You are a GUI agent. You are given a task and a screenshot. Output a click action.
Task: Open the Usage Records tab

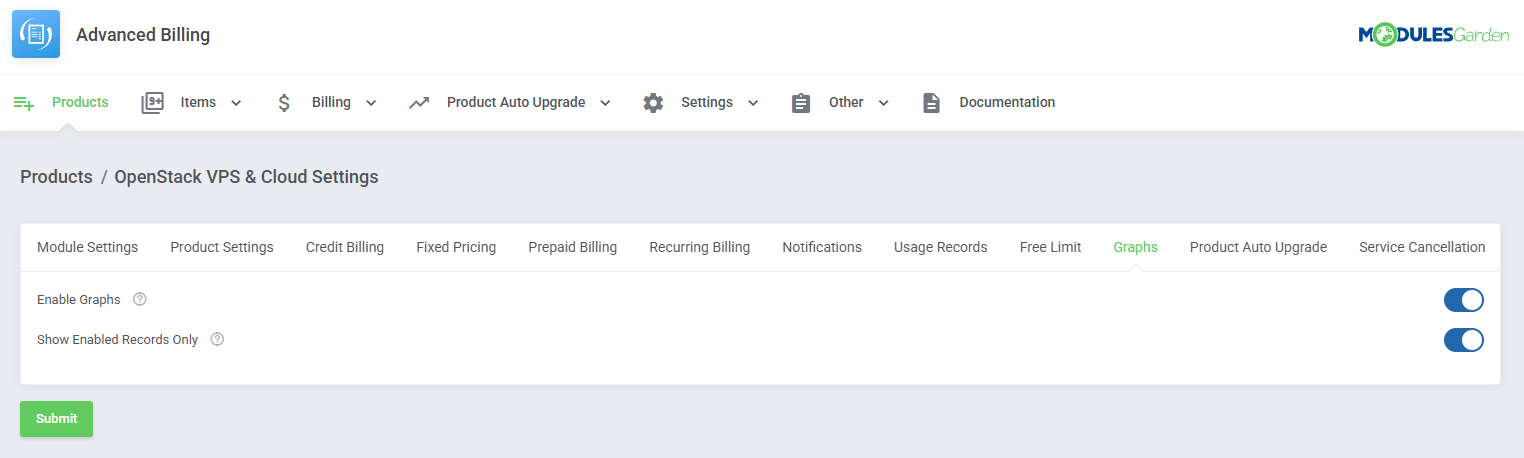click(x=940, y=247)
